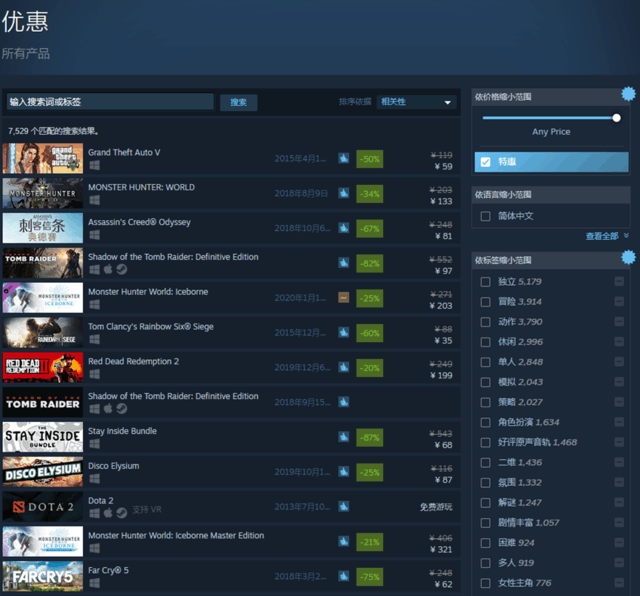
Task: Click the review icon for Stay Inside Bundle
Action: click(x=344, y=437)
